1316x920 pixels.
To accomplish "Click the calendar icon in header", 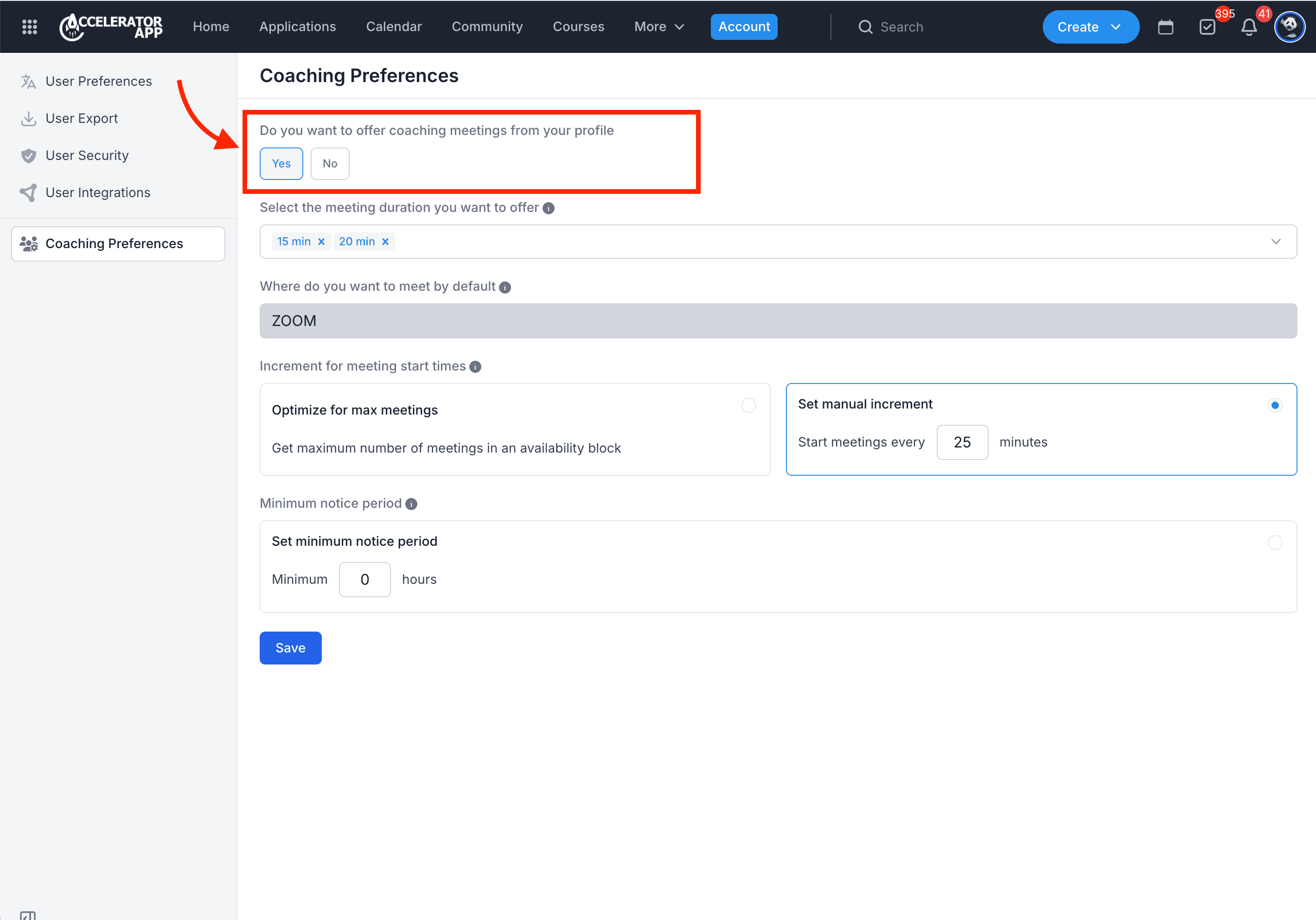I will (1165, 27).
